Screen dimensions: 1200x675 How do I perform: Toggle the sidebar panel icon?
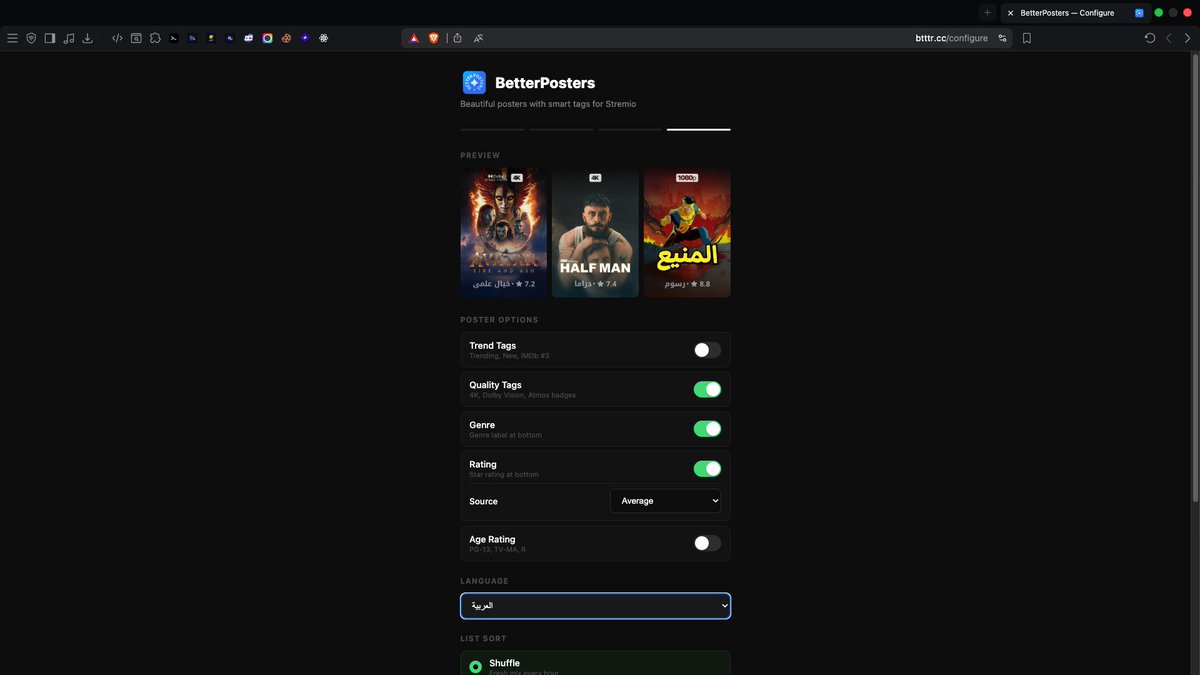pyautogui.click(x=50, y=38)
